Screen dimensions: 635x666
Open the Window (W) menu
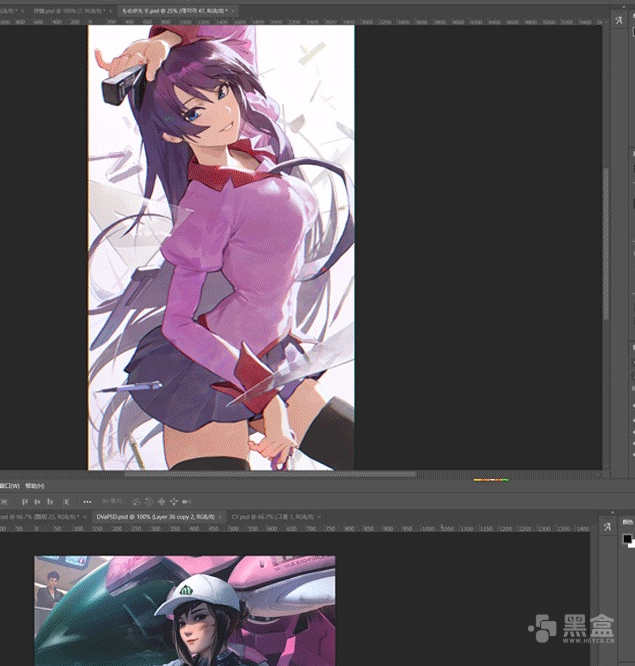9,486
